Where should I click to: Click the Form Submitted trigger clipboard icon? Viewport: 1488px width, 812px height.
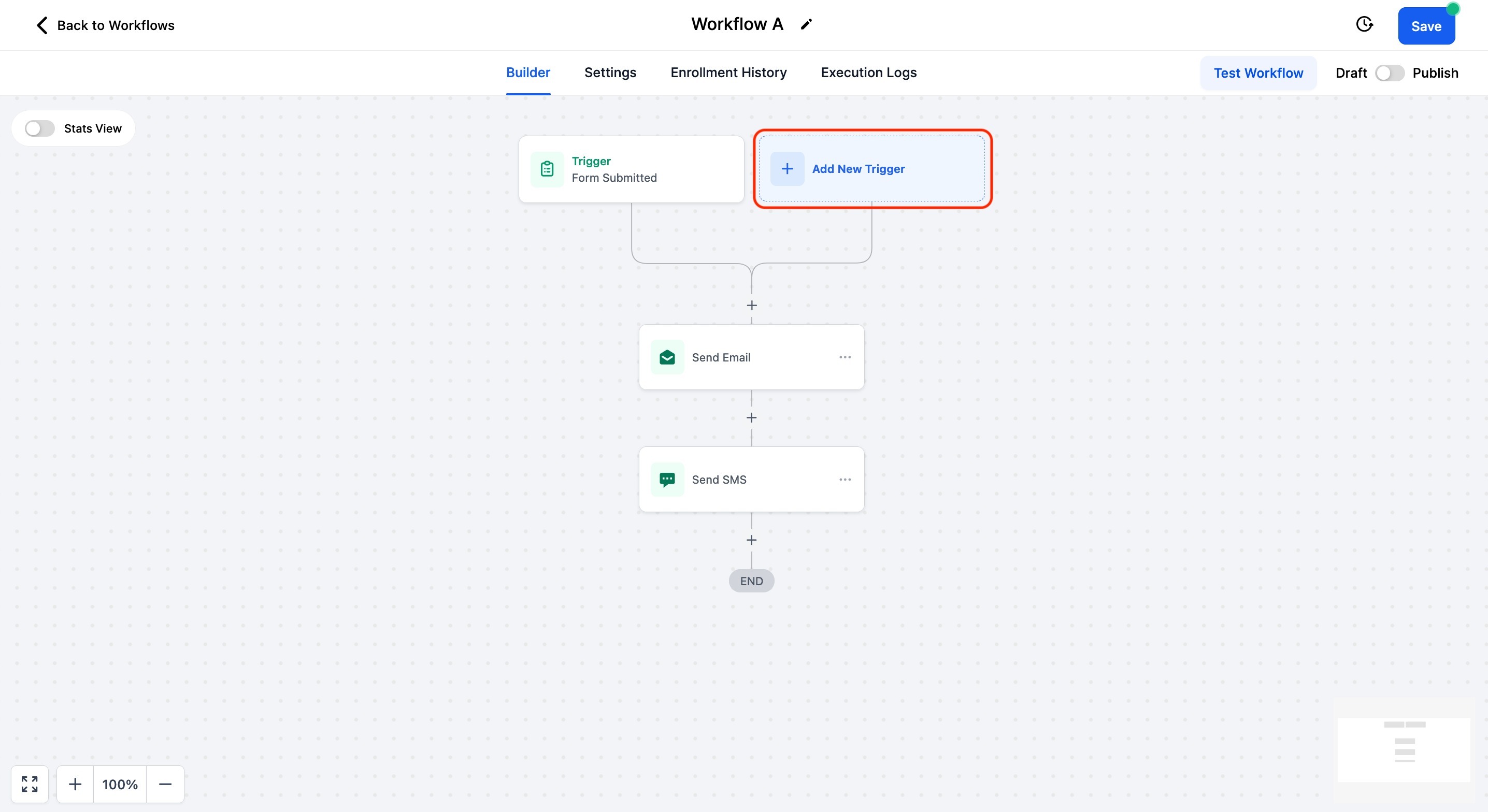pos(547,169)
